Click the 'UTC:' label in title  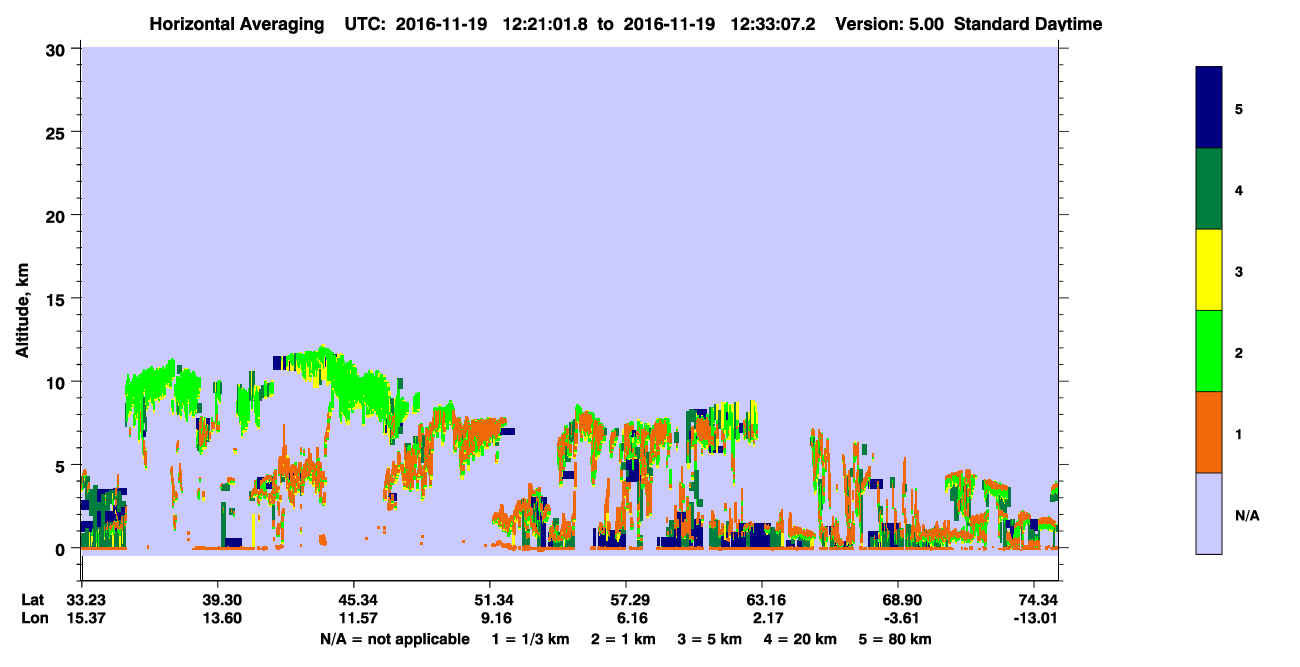coord(365,24)
